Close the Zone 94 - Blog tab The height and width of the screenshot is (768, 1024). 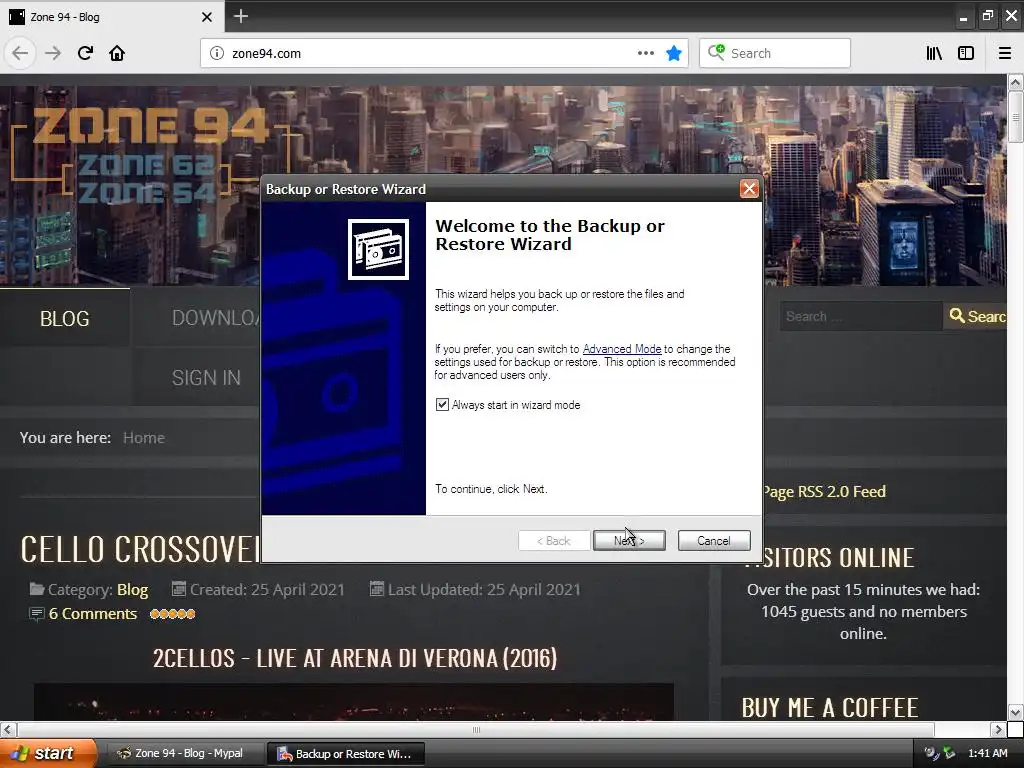pyautogui.click(x=206, y=17)
